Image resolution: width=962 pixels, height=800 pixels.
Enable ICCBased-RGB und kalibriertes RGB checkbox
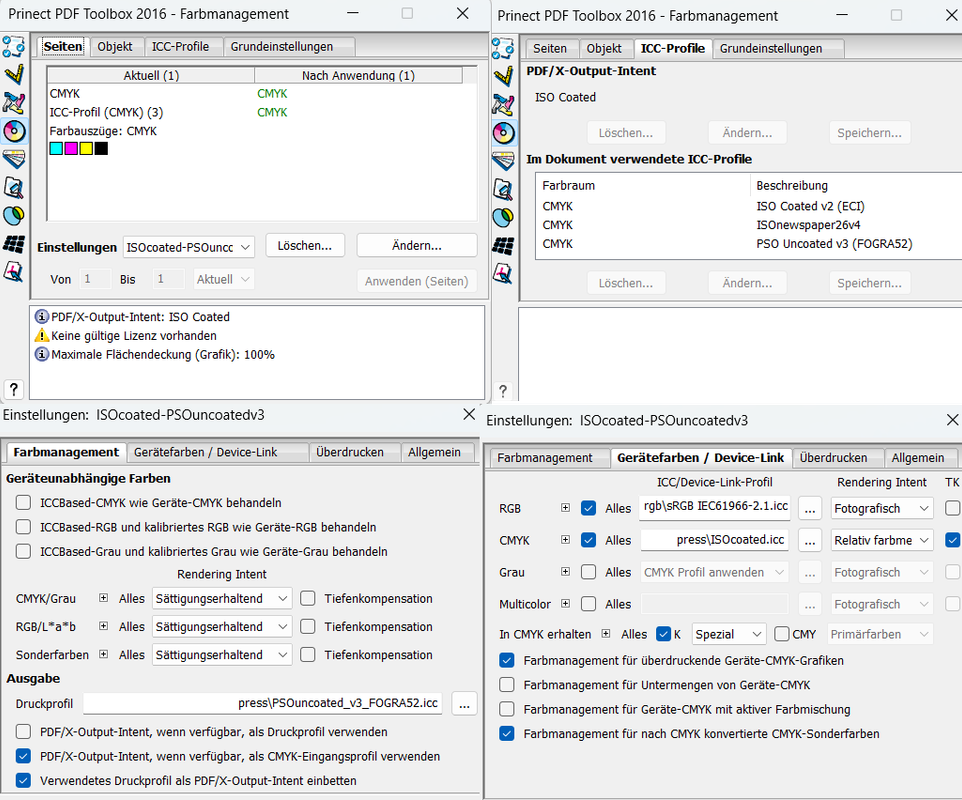[23, 527]
